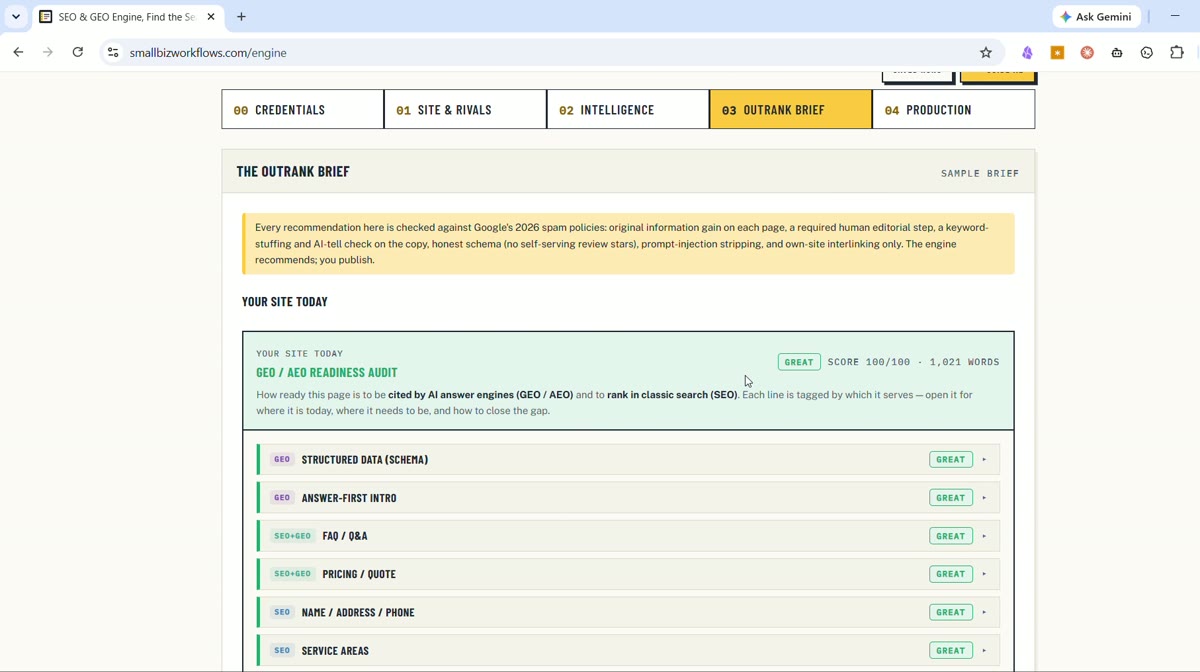The width and height of the screenshot is (1200, 672).
Task: Open the purple extension icon
Action: point(1027,53)
